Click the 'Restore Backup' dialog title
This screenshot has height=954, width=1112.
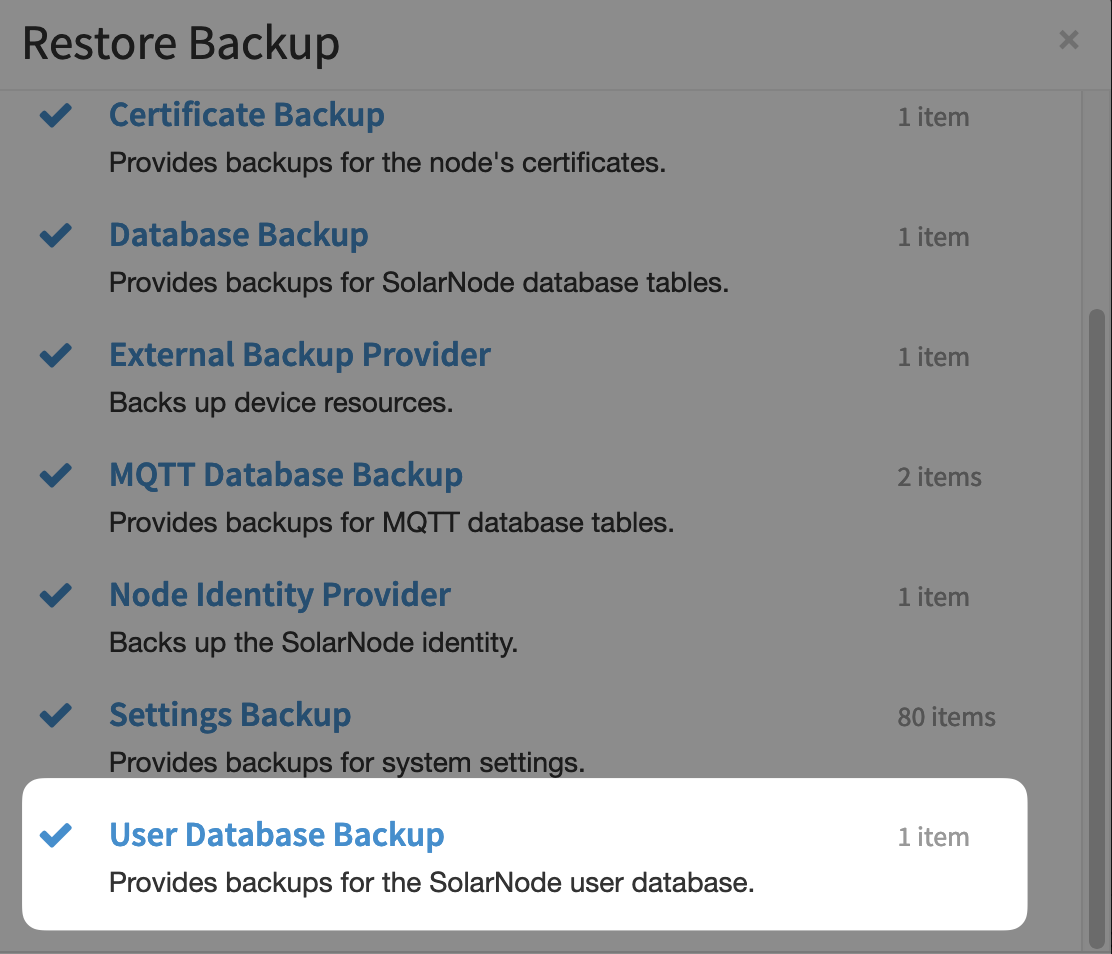181,44
